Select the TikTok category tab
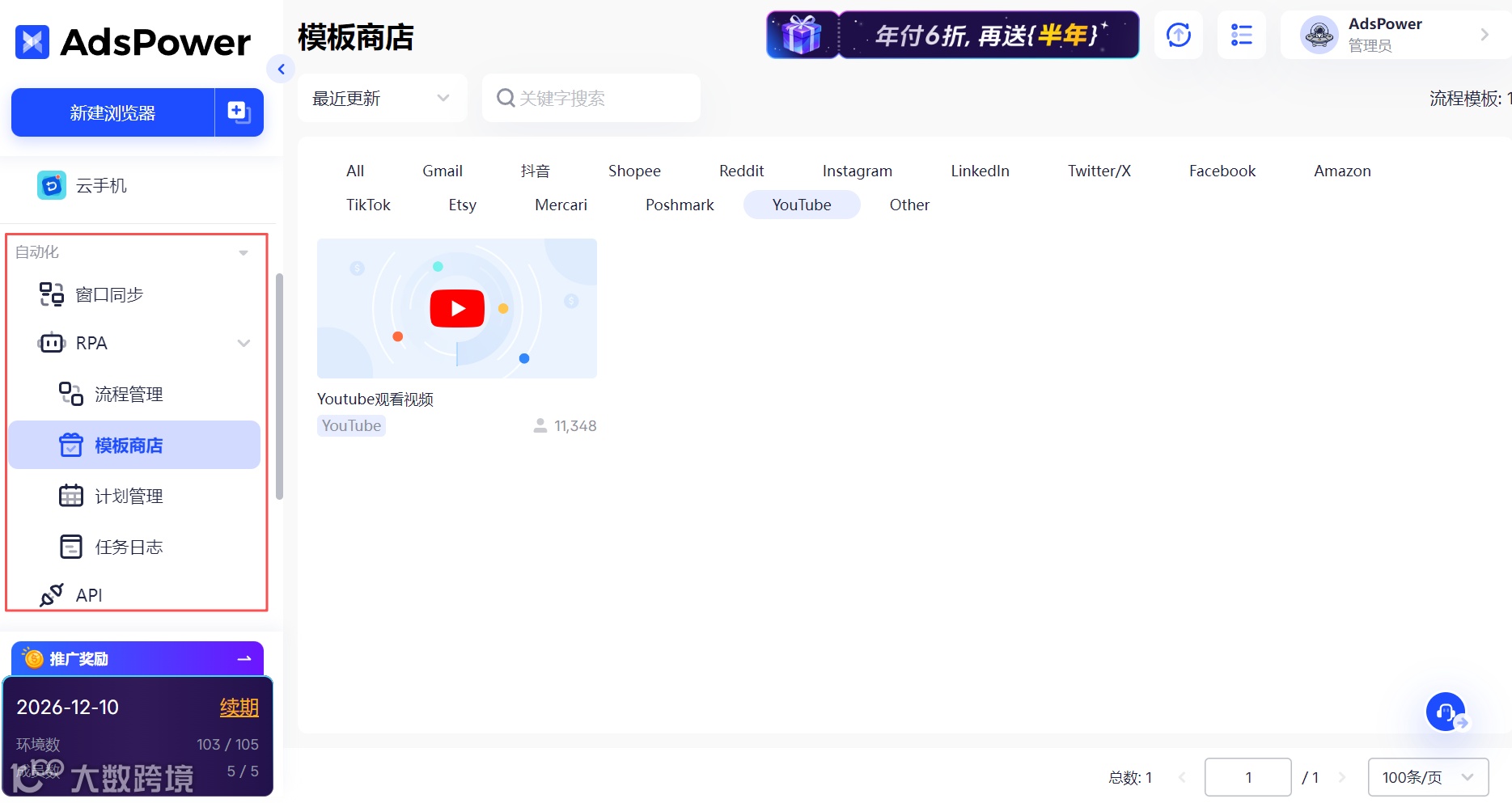 coord(368,205)
